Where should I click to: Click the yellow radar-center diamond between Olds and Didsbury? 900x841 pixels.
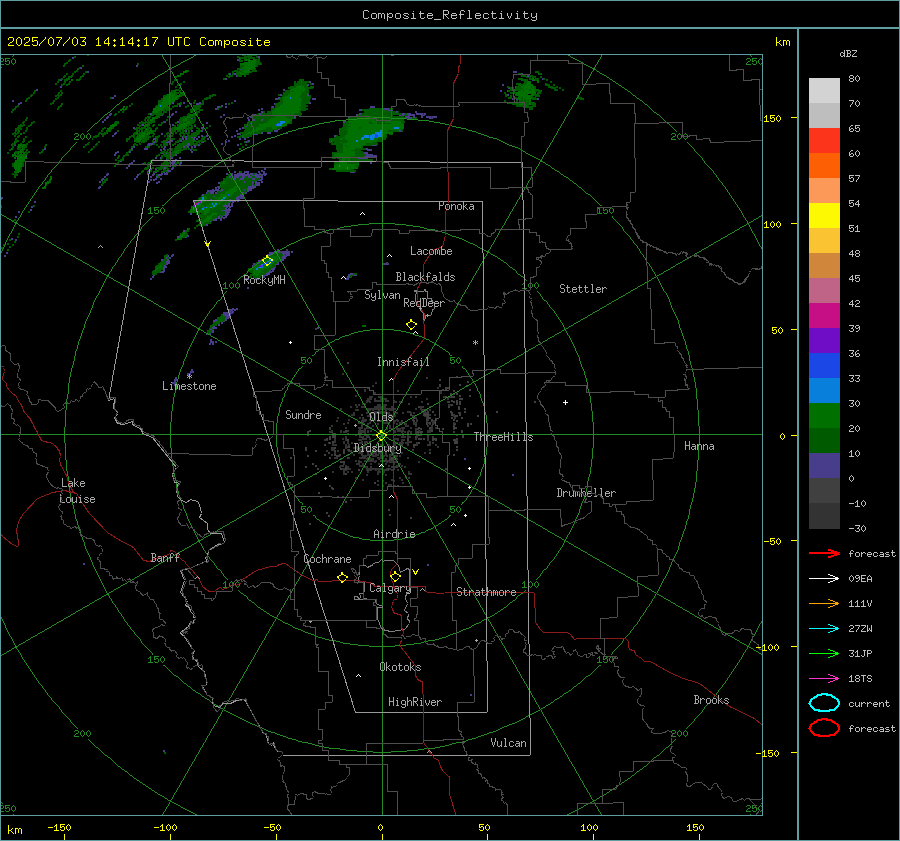[381, 436]
